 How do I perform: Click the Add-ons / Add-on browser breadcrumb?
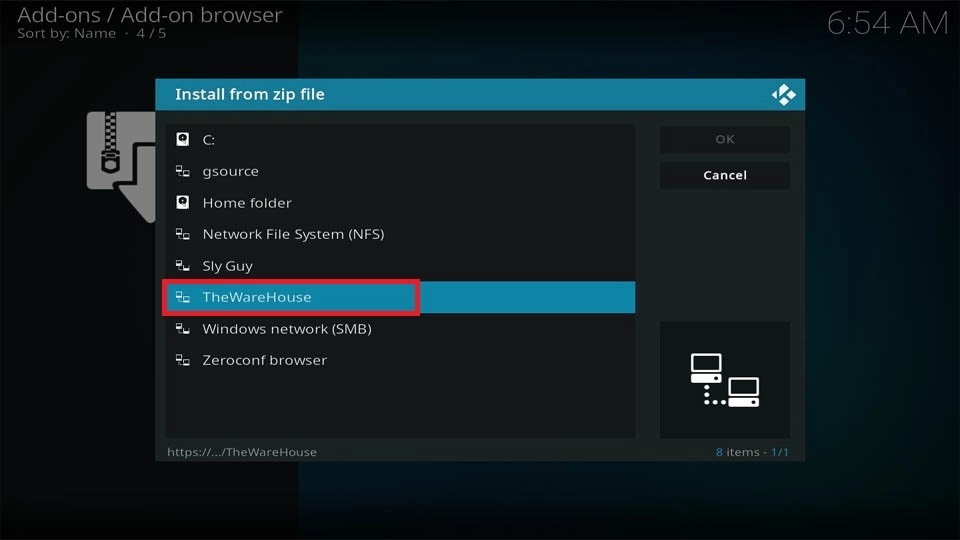pos(150,15)
